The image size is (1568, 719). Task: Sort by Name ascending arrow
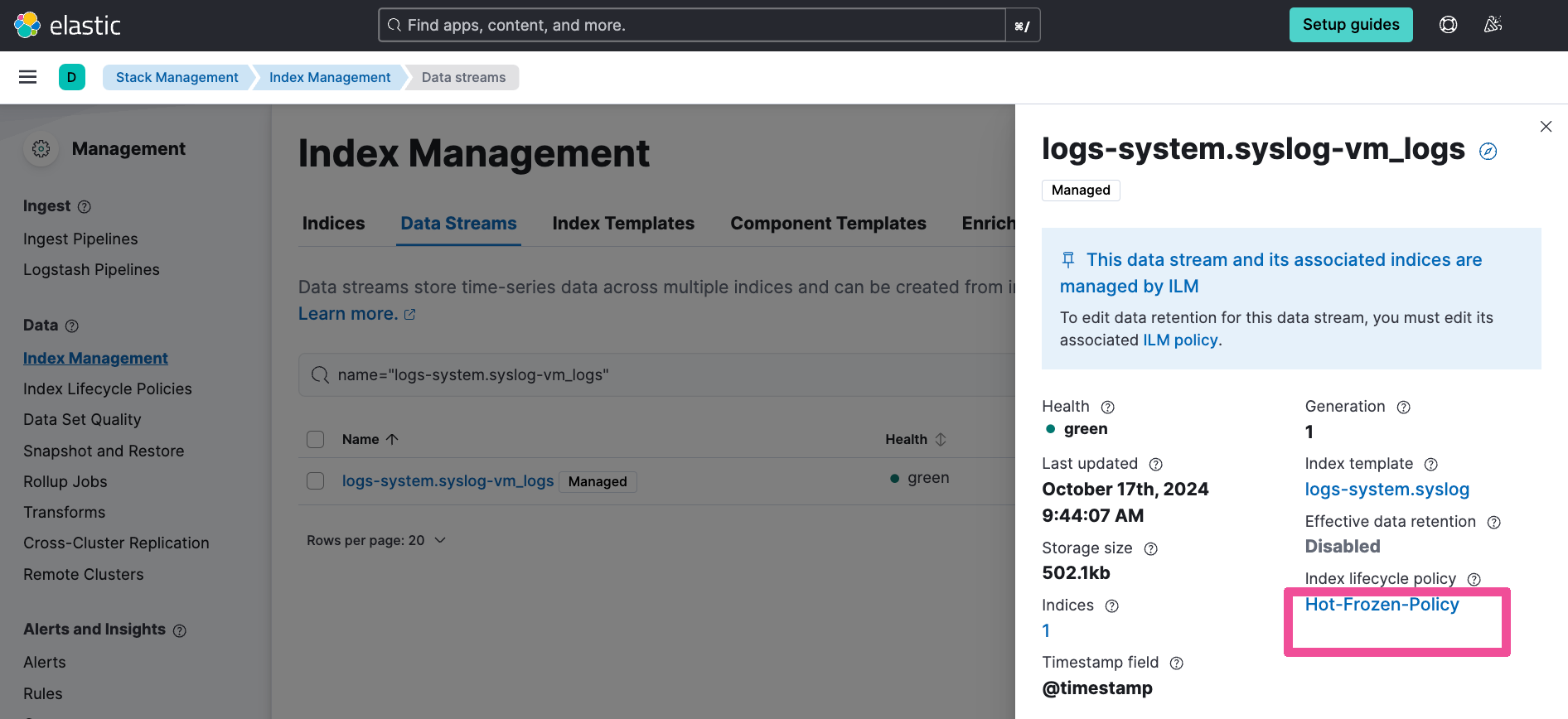coord(393,439)
